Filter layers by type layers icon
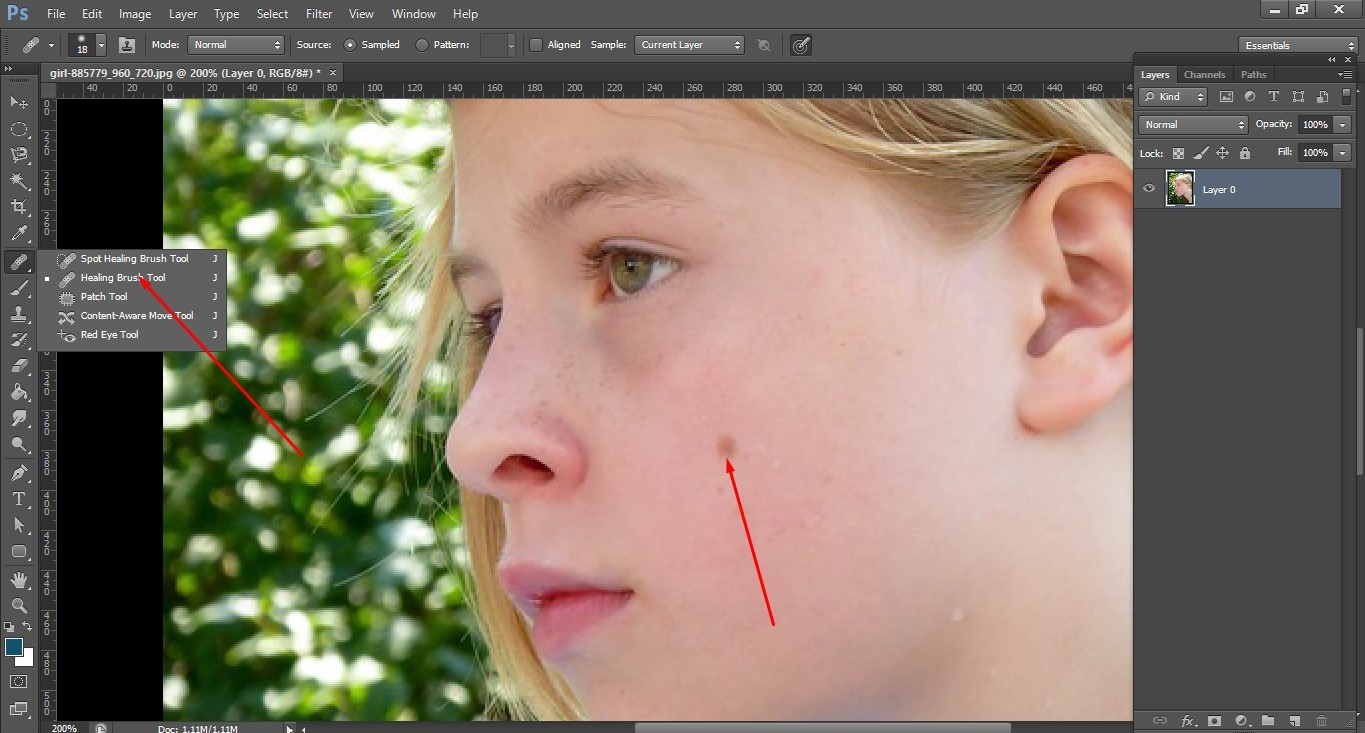Screen dimensions: 1365x733 pos(1274,97)
